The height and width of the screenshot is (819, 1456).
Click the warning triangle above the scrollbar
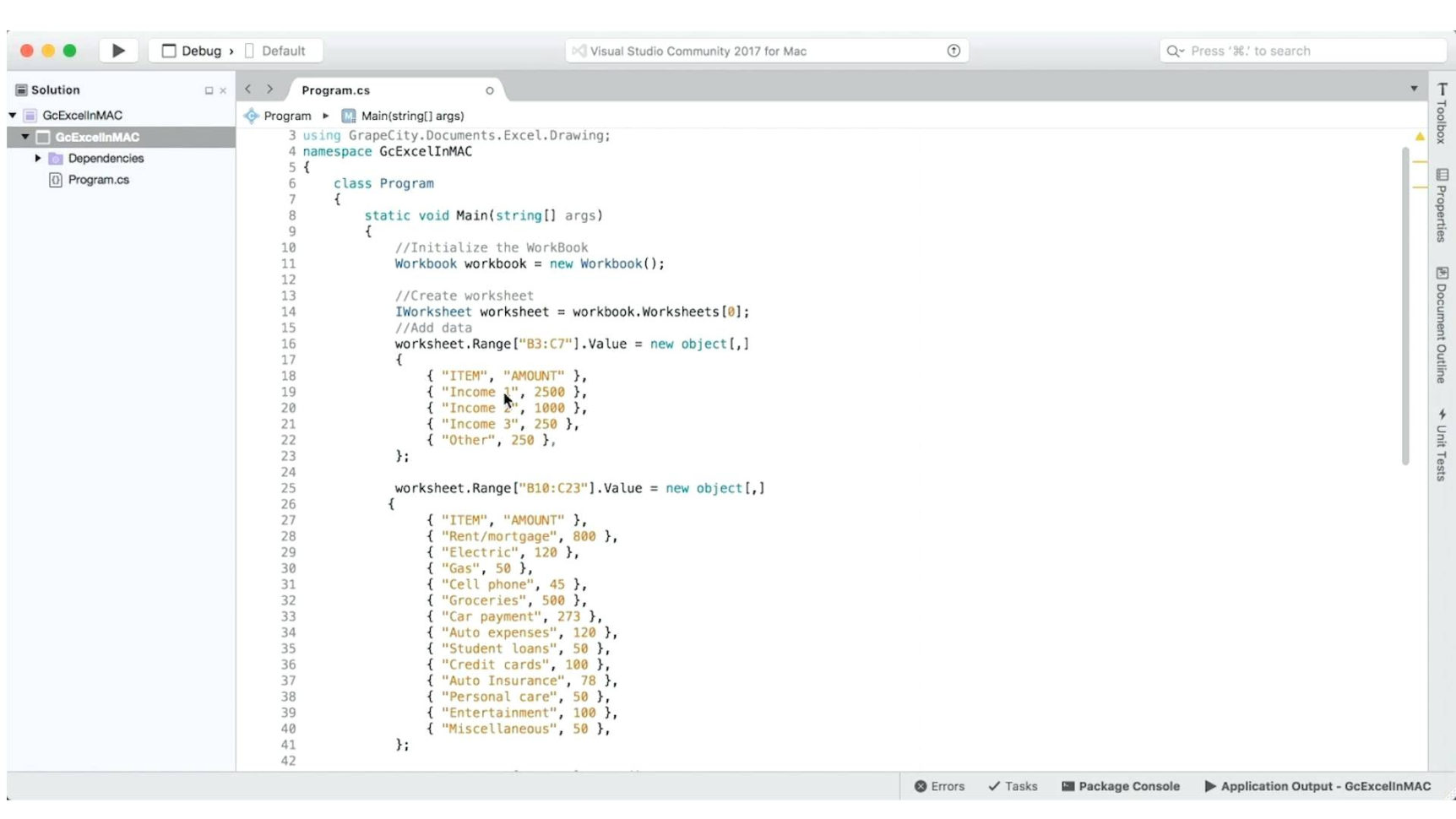[1420, 137]
